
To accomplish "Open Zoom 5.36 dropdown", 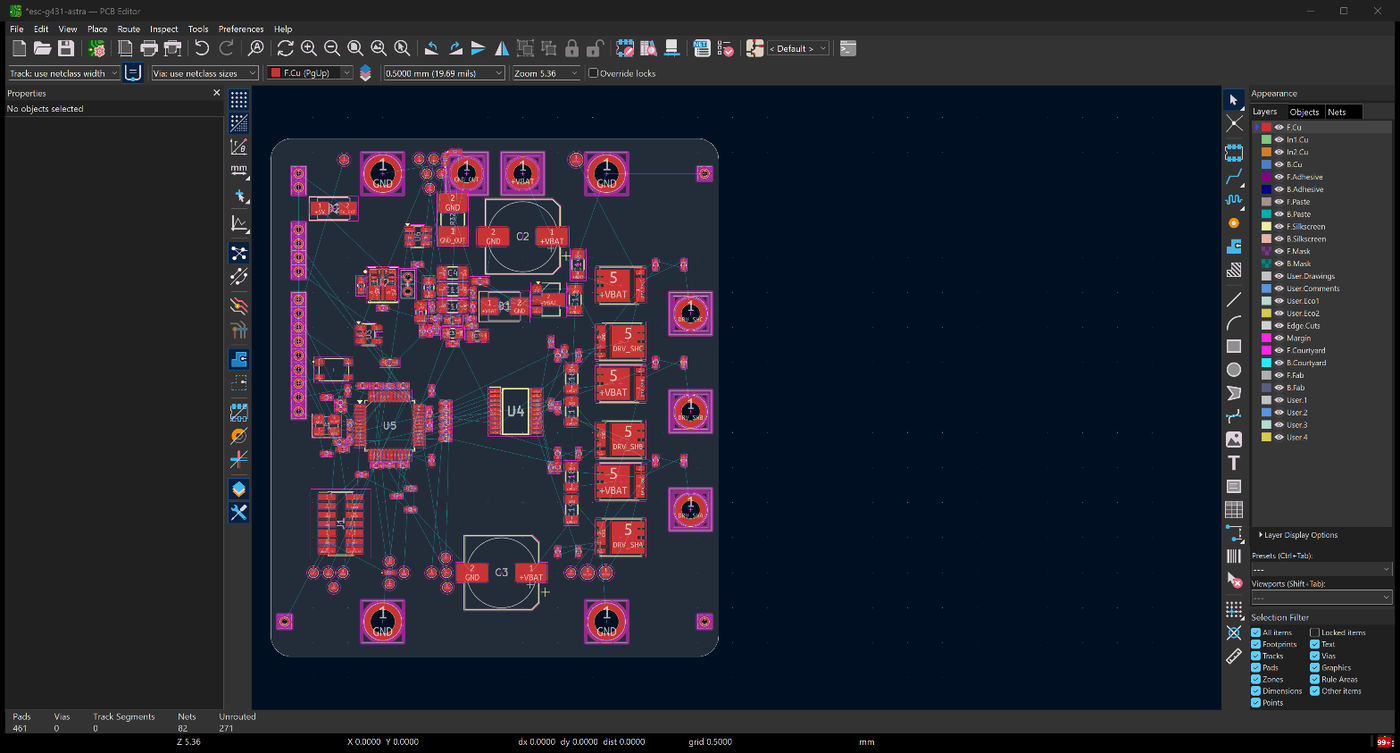I will tap(546, 73).
